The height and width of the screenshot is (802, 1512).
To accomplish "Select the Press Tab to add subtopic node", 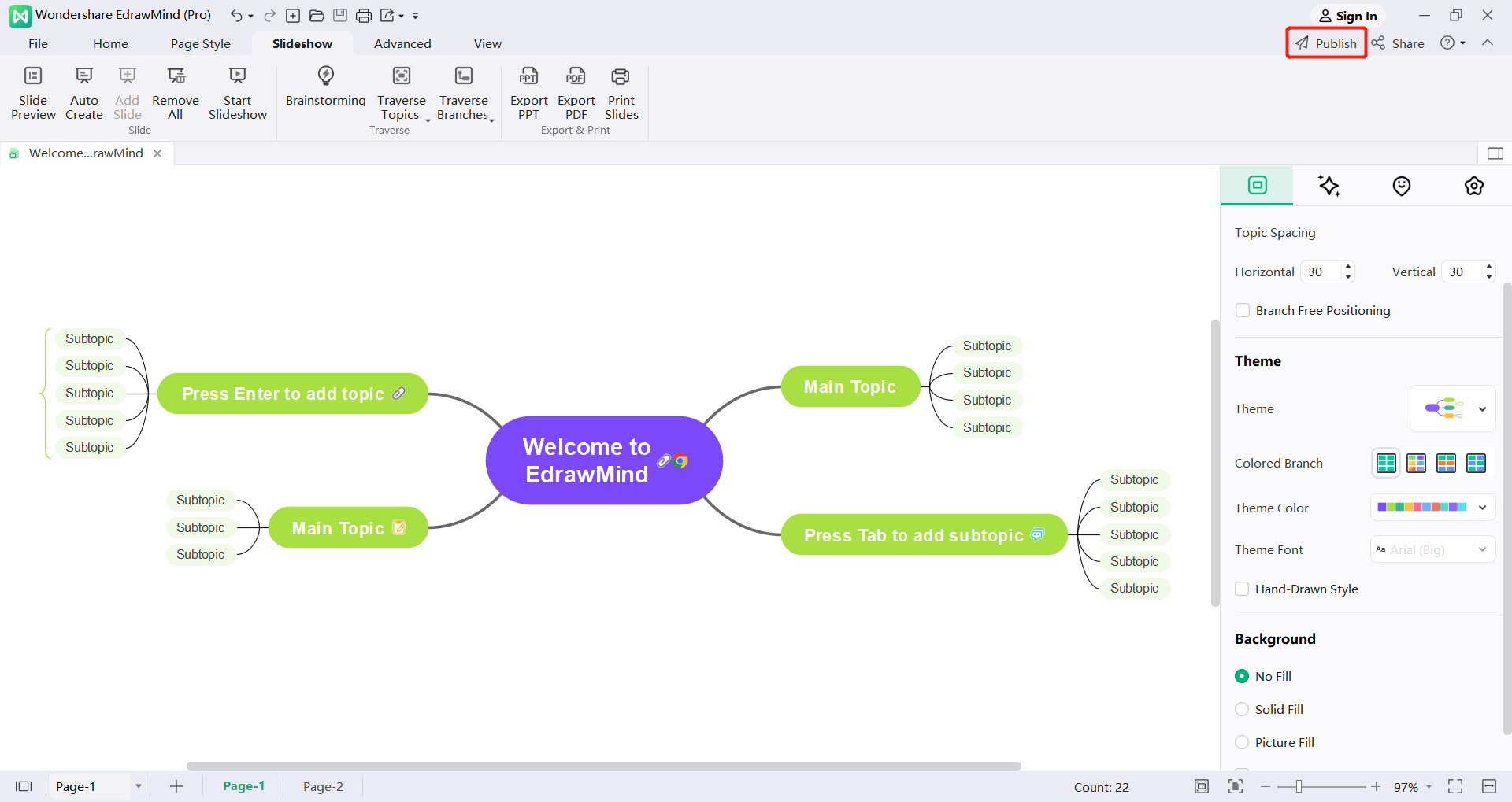I will (x=925, y=535).
